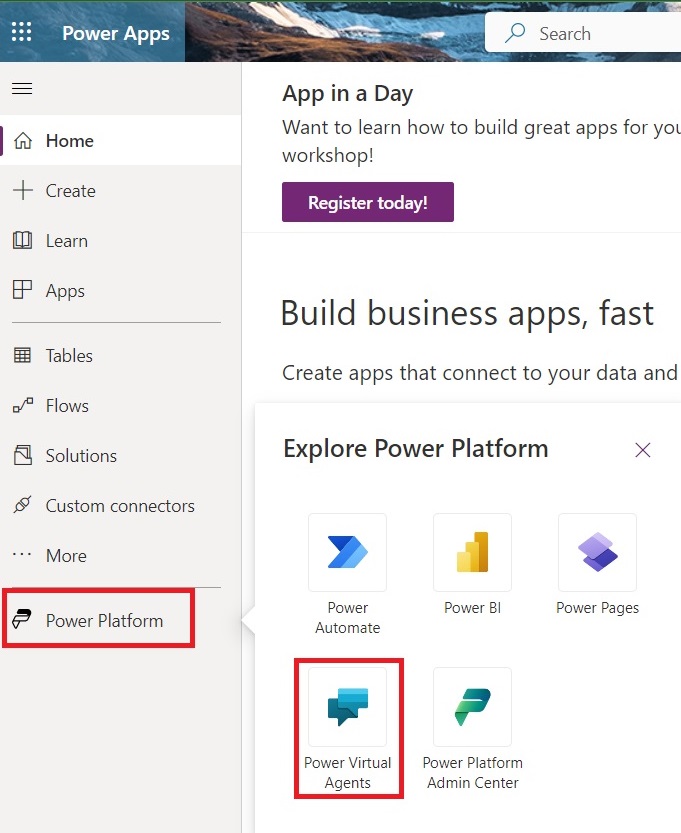Open the Power BI icon tile
Image resolution: width=681 pixels, height=833 pixels.
472,552
